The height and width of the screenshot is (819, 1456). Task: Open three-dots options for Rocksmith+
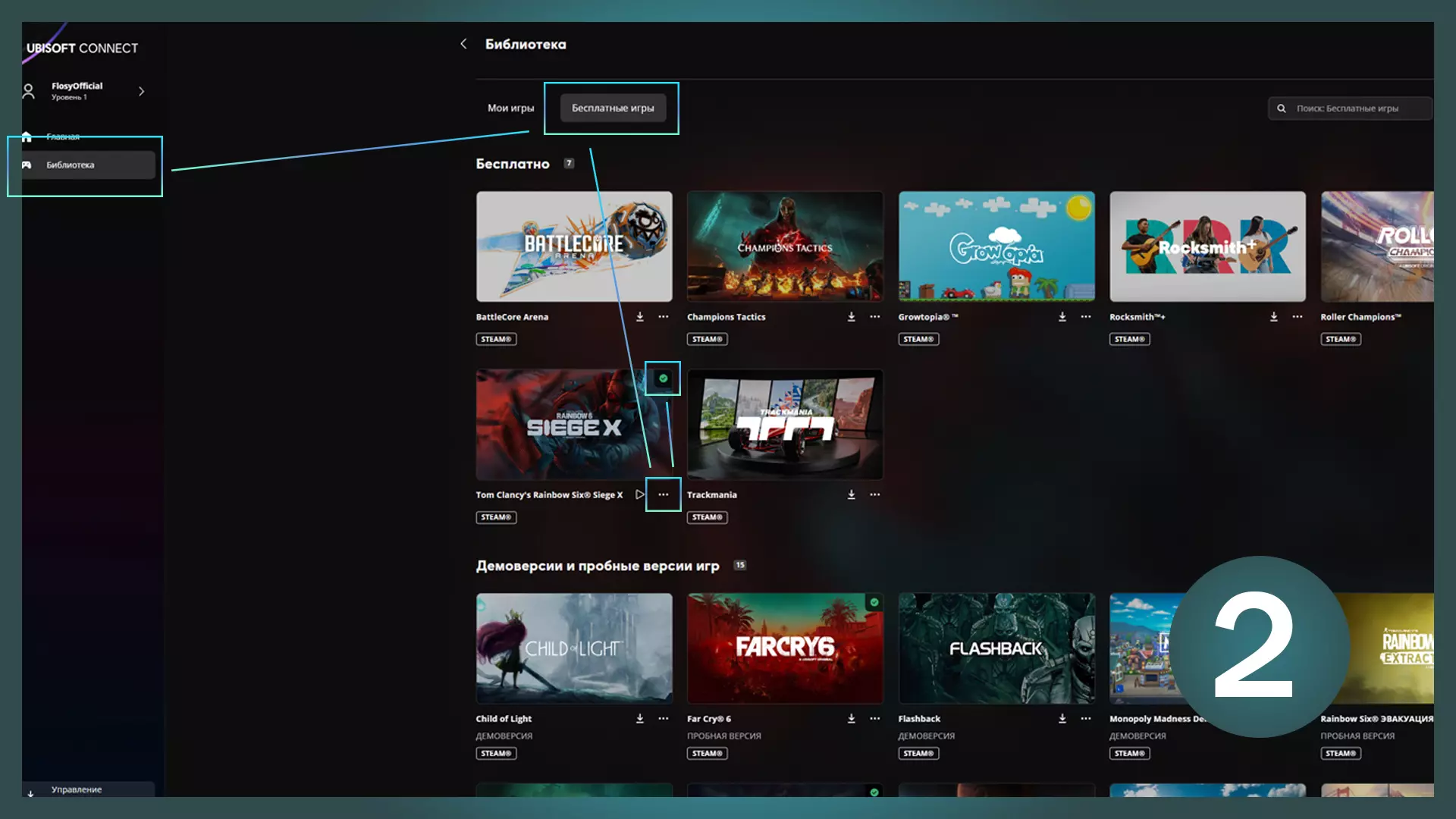tap(1297, 317)
